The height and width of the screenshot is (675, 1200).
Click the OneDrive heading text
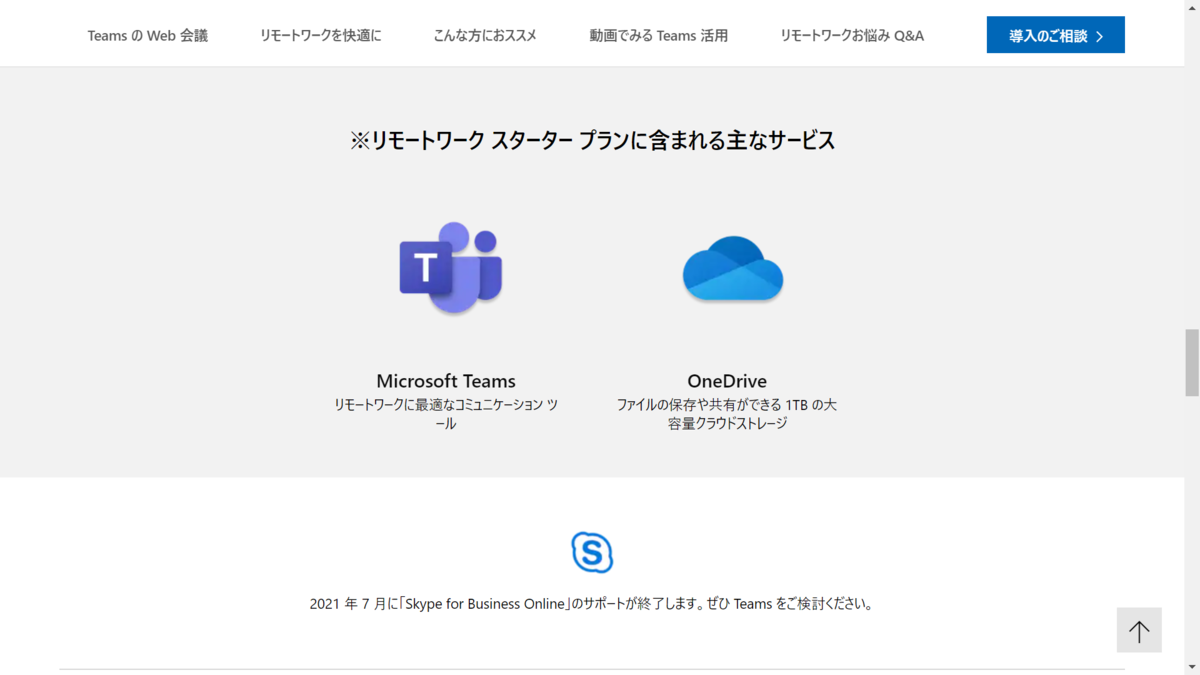pos(727,381)
